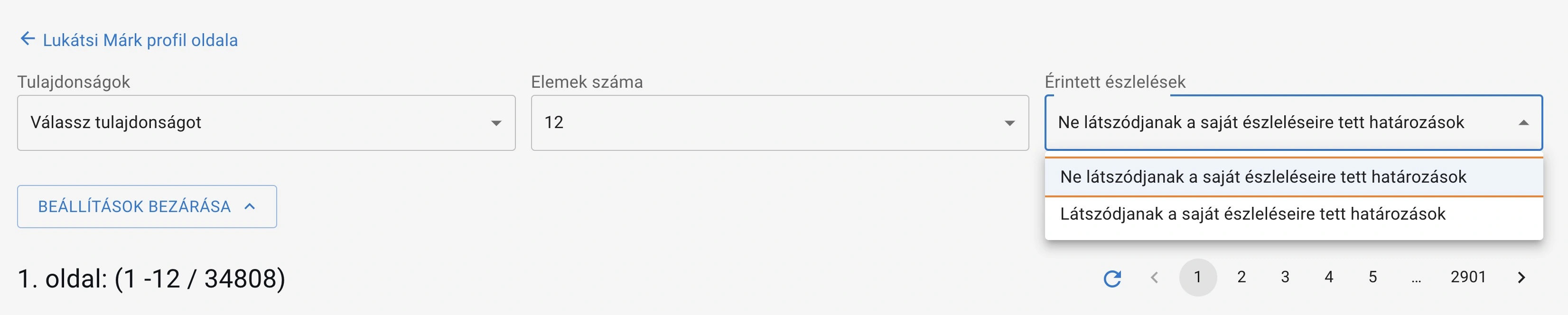
Task: Click the chevron on Beállítások bezárása
Action: [250, 207]
